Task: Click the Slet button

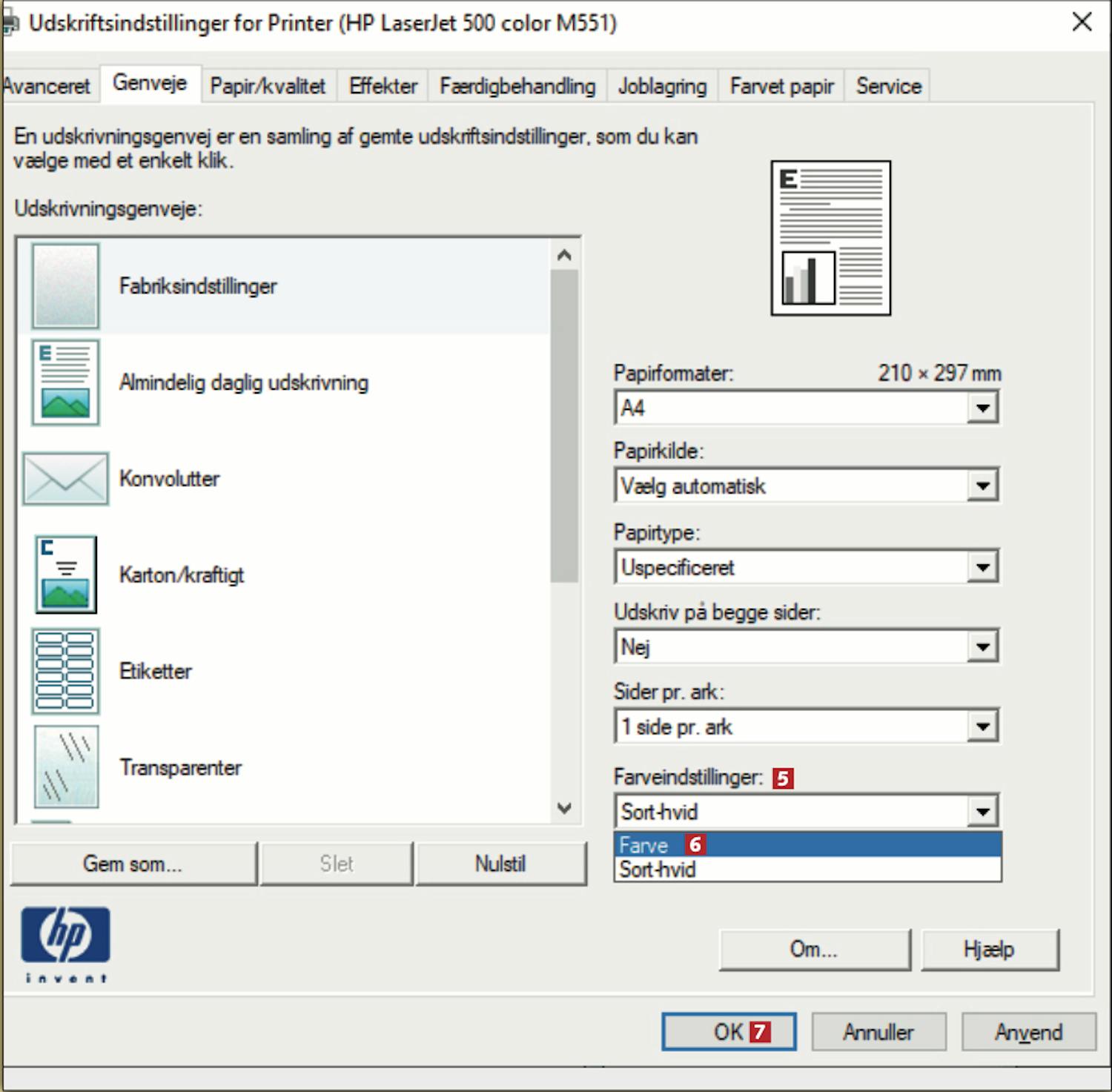Action: (x=337, y=864)
